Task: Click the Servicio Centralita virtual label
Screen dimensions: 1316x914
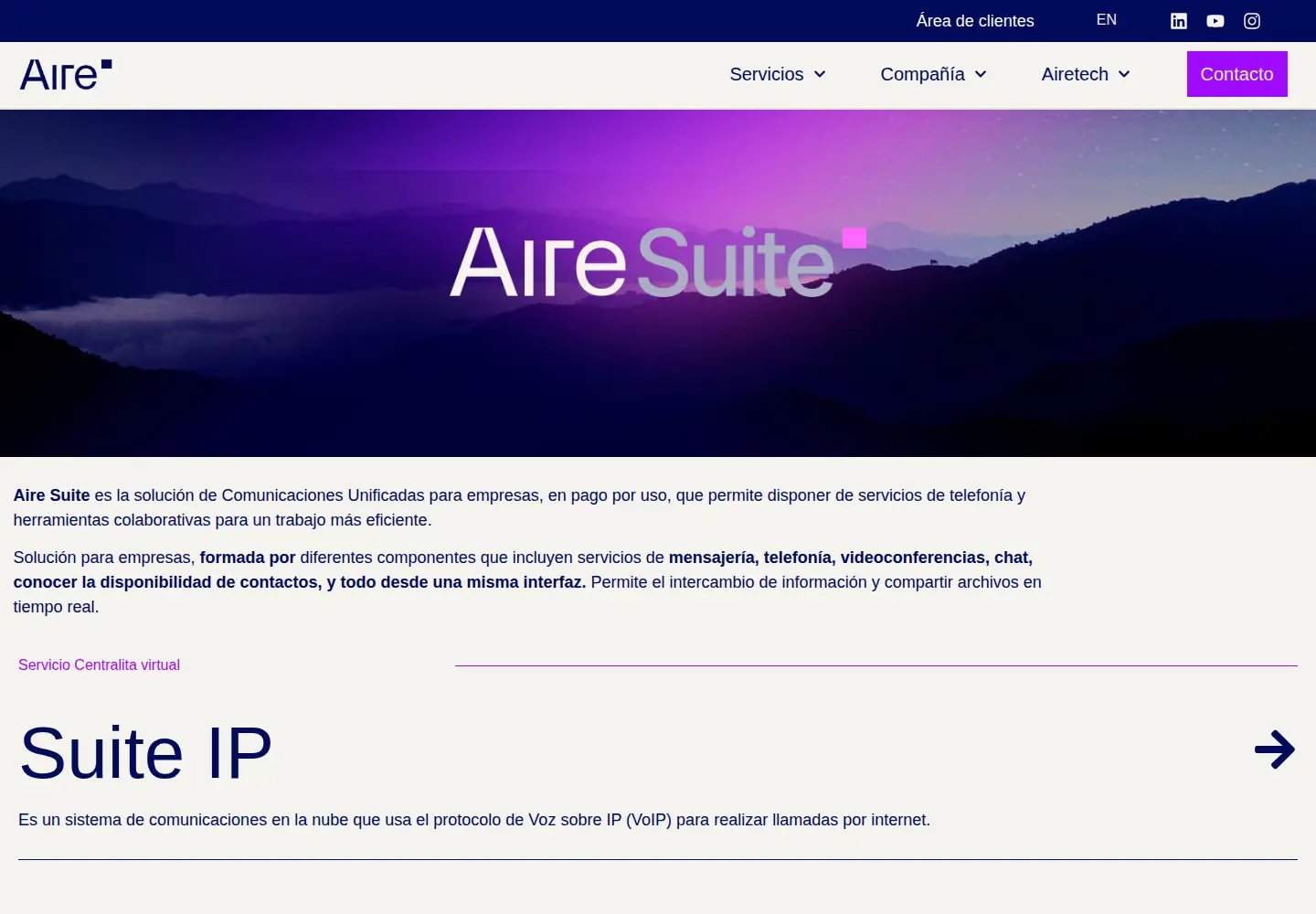Action: (99, 665)
